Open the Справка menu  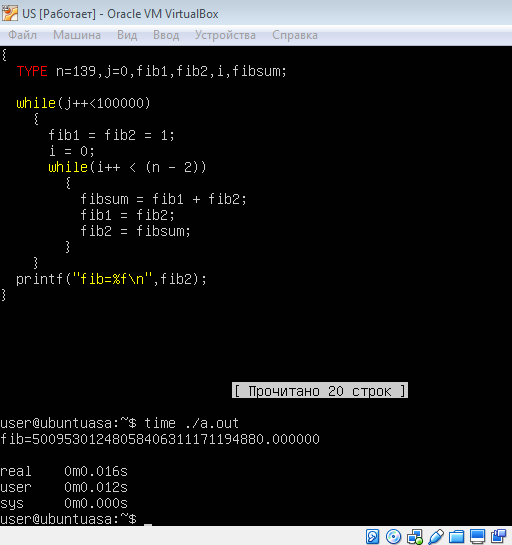[x=295, y=35]
